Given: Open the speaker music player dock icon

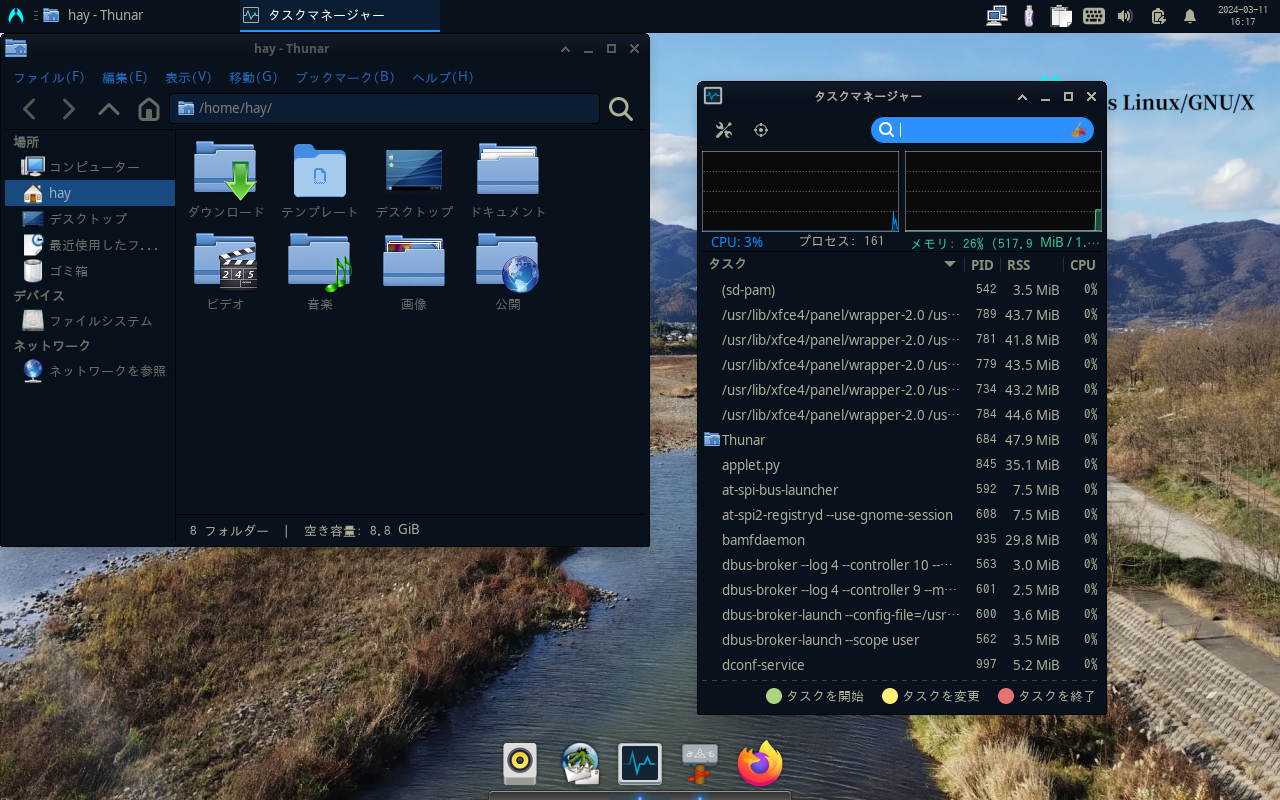Looking at the screenshot, I should pos(520,764).
